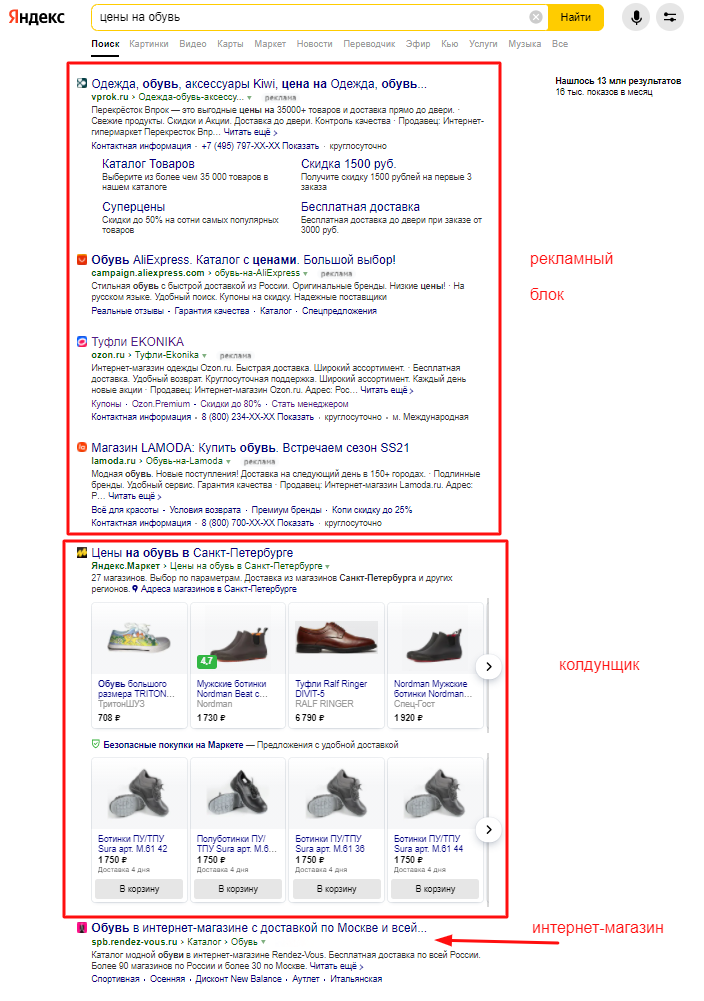Click the Найти search button
The image size is (704, 1001).
tap(576, 17)
